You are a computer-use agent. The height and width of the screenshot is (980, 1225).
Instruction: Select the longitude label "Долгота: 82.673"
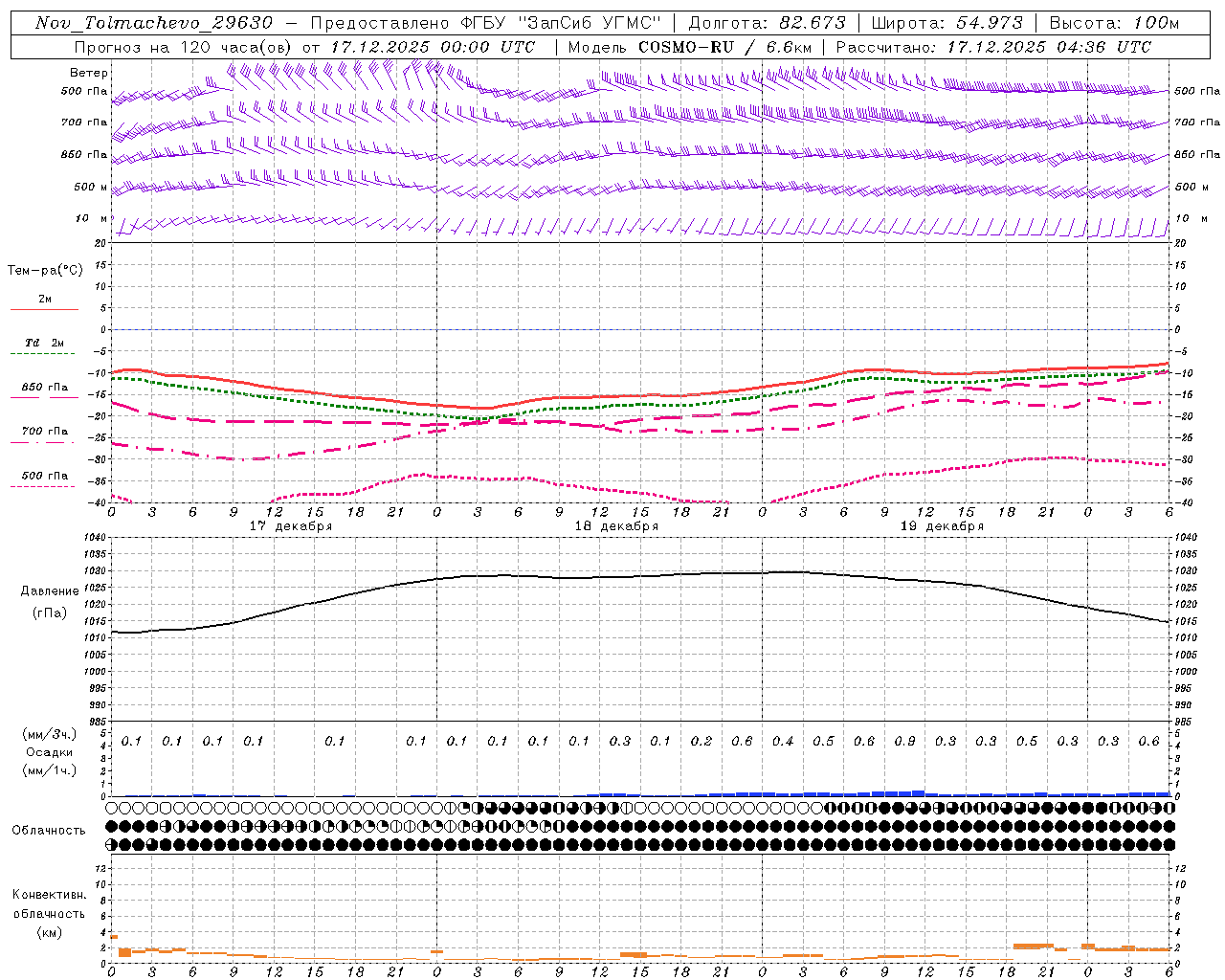(x=767, y=23)
